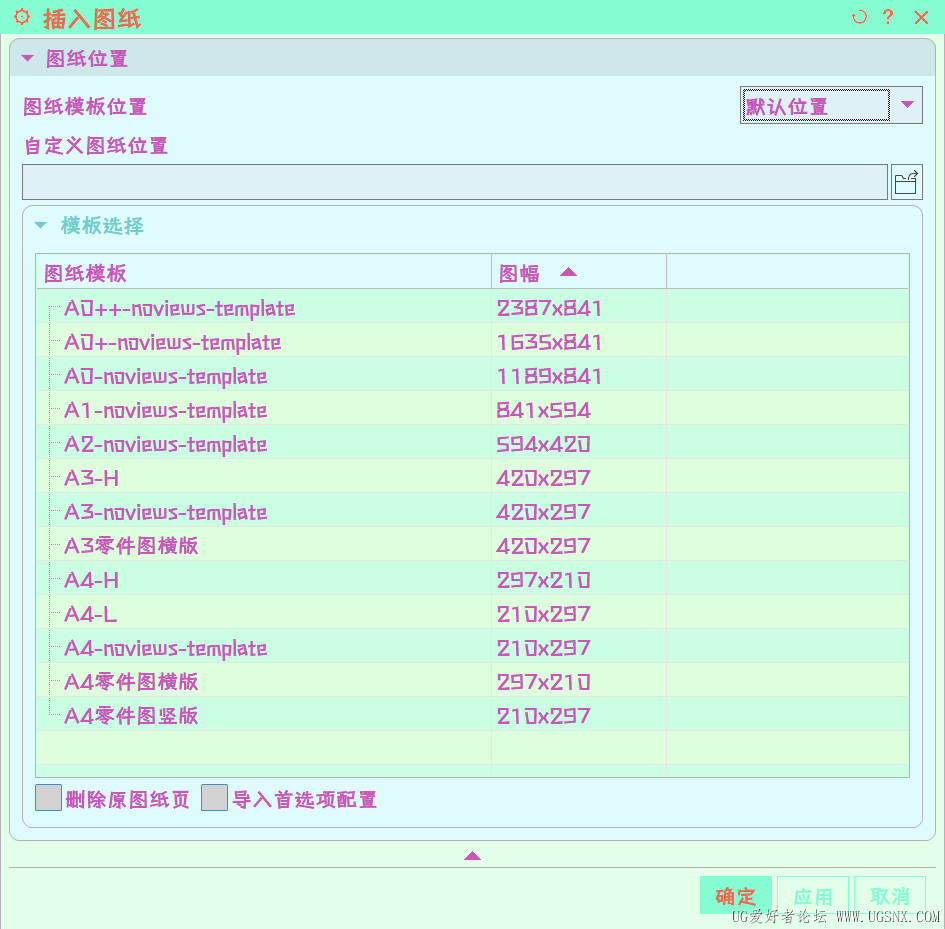Click the 图幅 sort arrow indicator
945x929 pixels.
[x=568, y=272]
